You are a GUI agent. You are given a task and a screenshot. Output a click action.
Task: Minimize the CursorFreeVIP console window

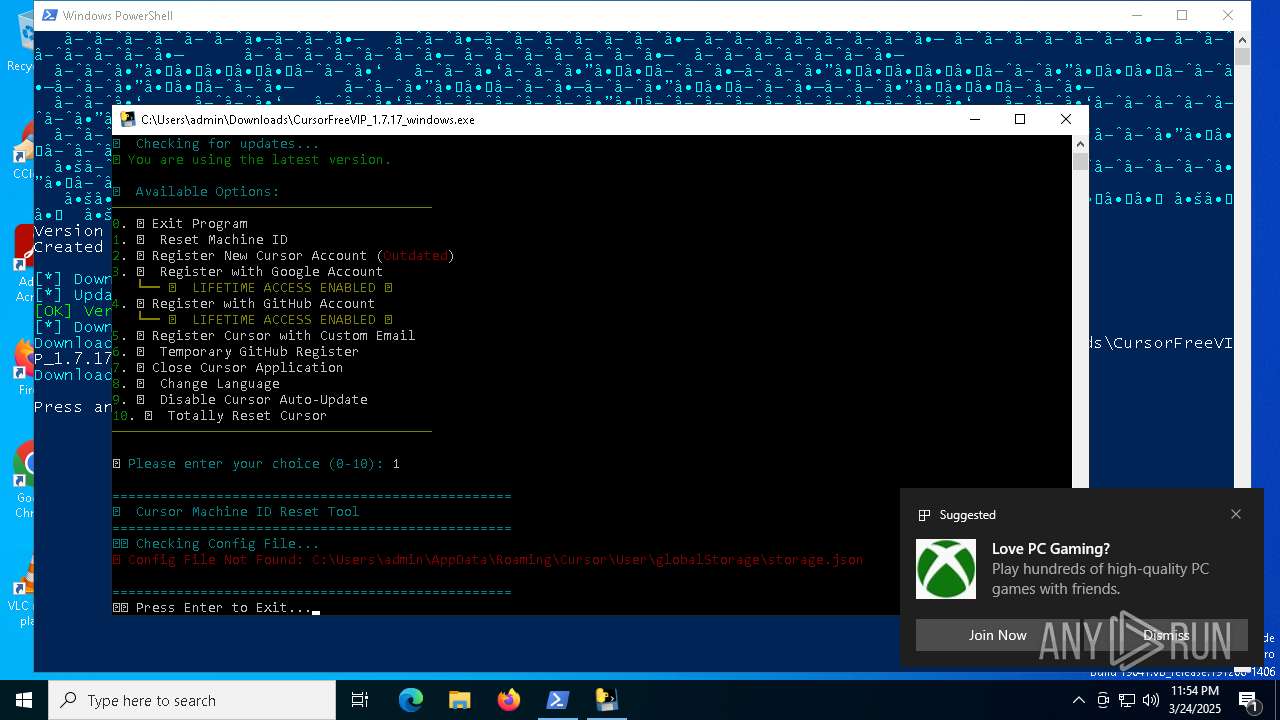tap(975, 119)
